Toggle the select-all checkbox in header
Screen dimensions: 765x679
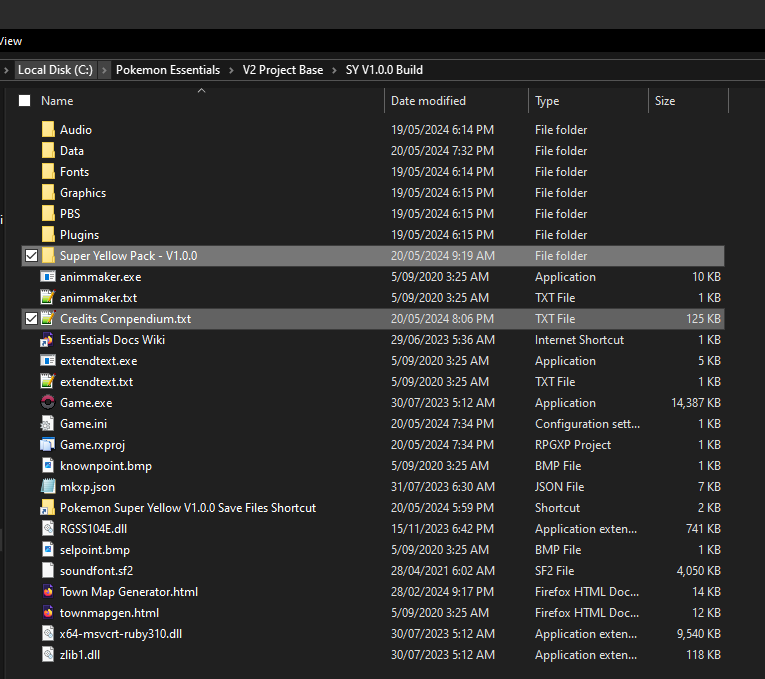click(x=25, y=101)
